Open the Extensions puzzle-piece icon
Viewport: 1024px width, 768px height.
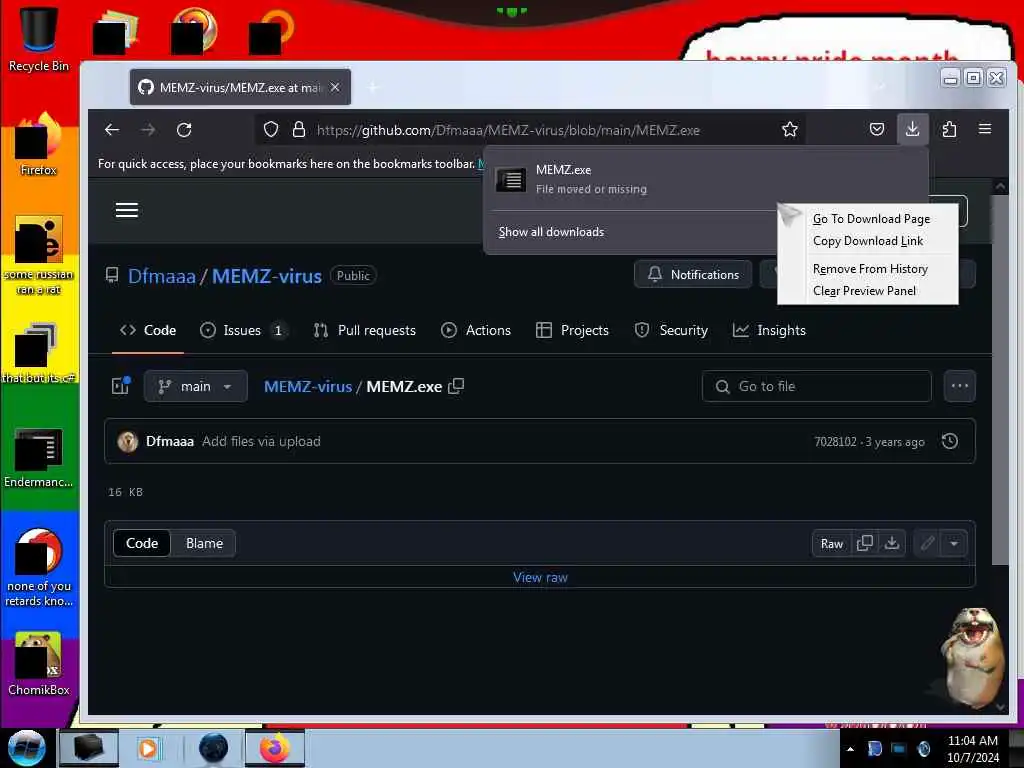(949, 129)
